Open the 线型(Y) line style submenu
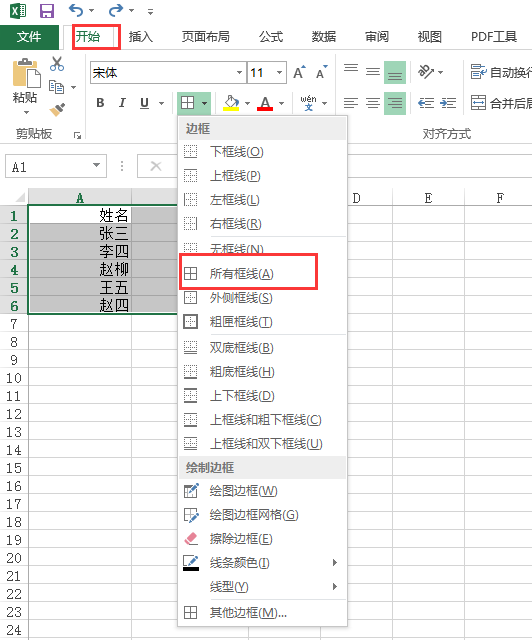This screenshot has width=532, height=640. (x=263, y=587)
